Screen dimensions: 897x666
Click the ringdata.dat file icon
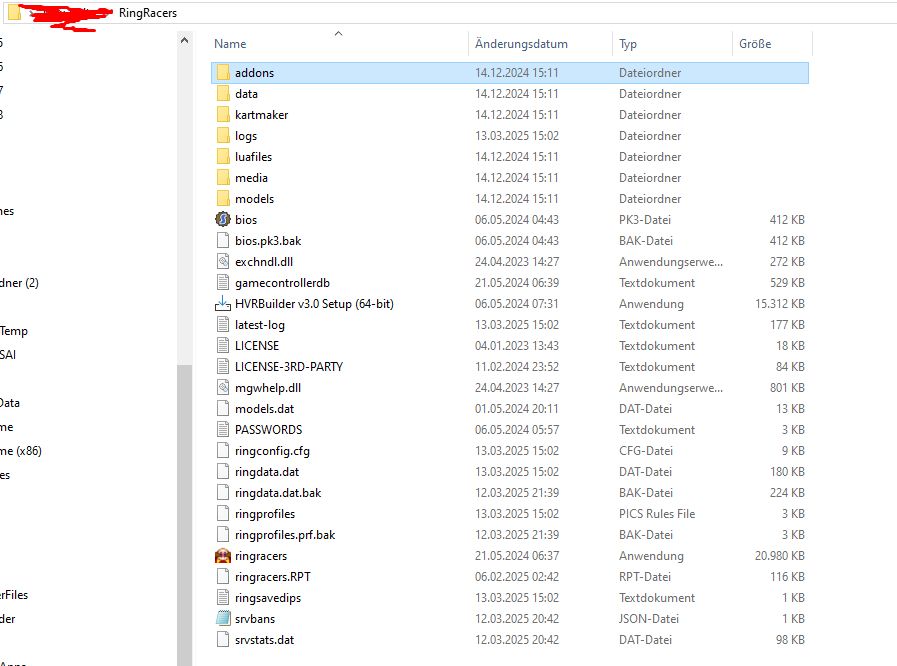pyautogui.click(x=223, y=472)
